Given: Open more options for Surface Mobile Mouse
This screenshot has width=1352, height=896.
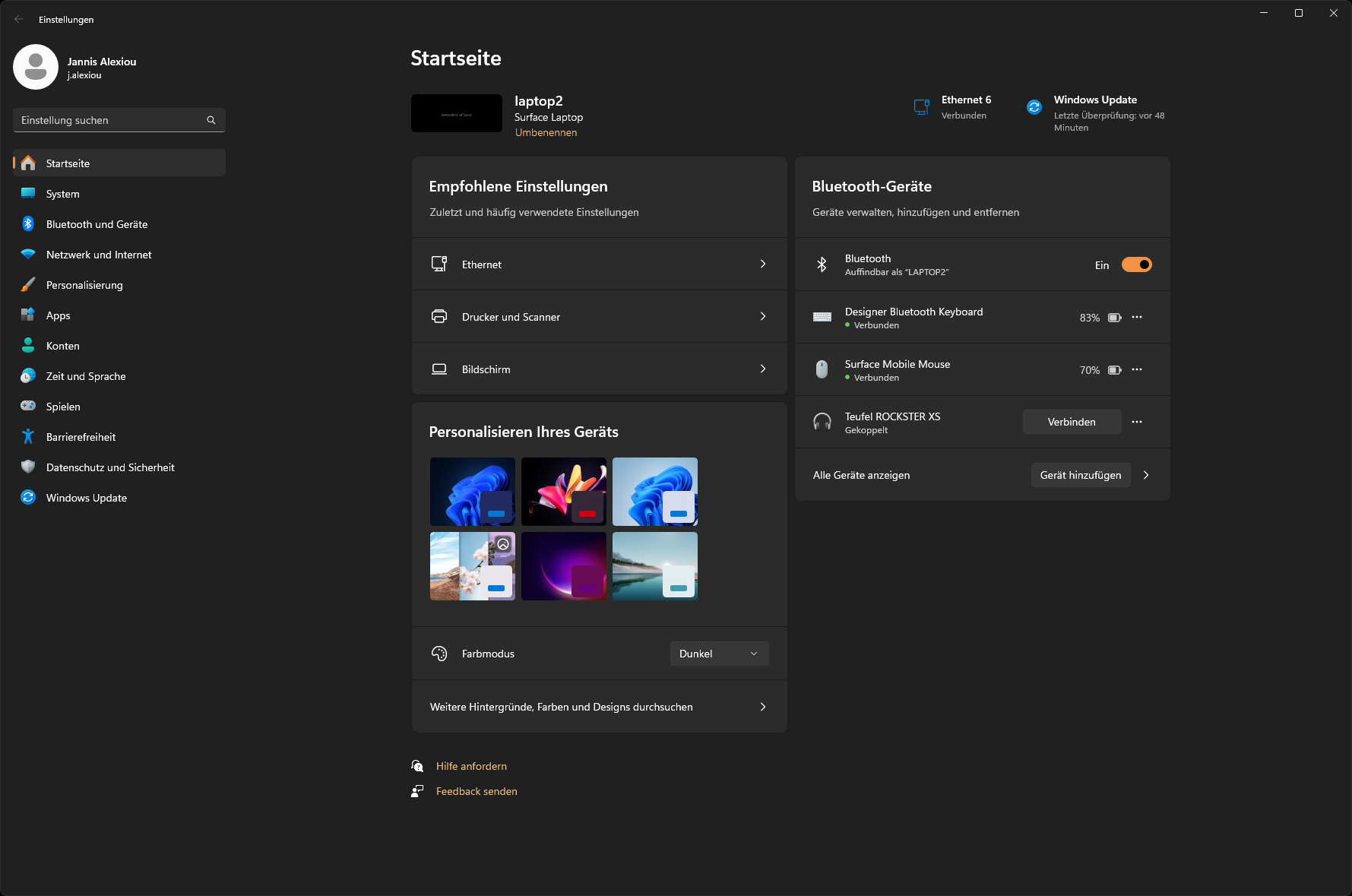Looking at the screenshot, I should (x=1137, y=369).
